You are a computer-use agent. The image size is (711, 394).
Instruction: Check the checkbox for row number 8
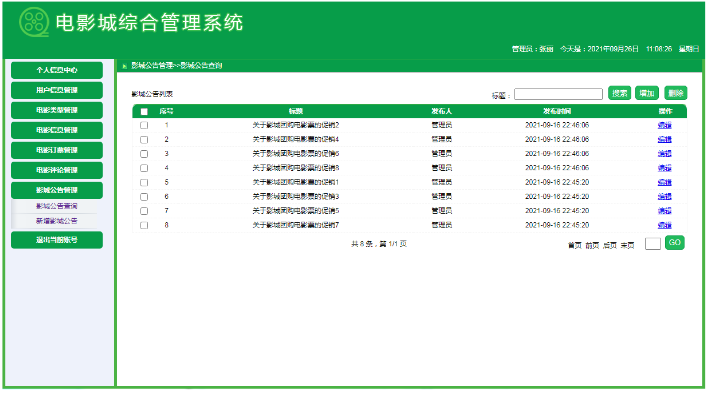(144, 225)
